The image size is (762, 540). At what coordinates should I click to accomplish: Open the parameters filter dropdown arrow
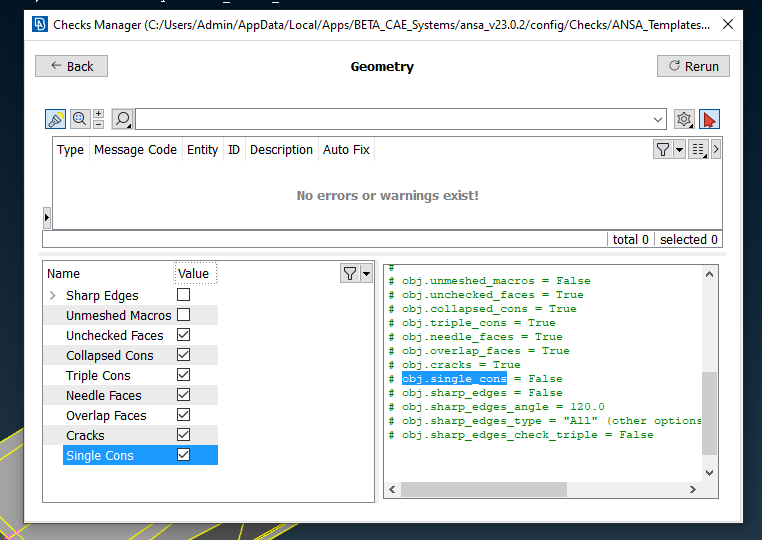366,274
